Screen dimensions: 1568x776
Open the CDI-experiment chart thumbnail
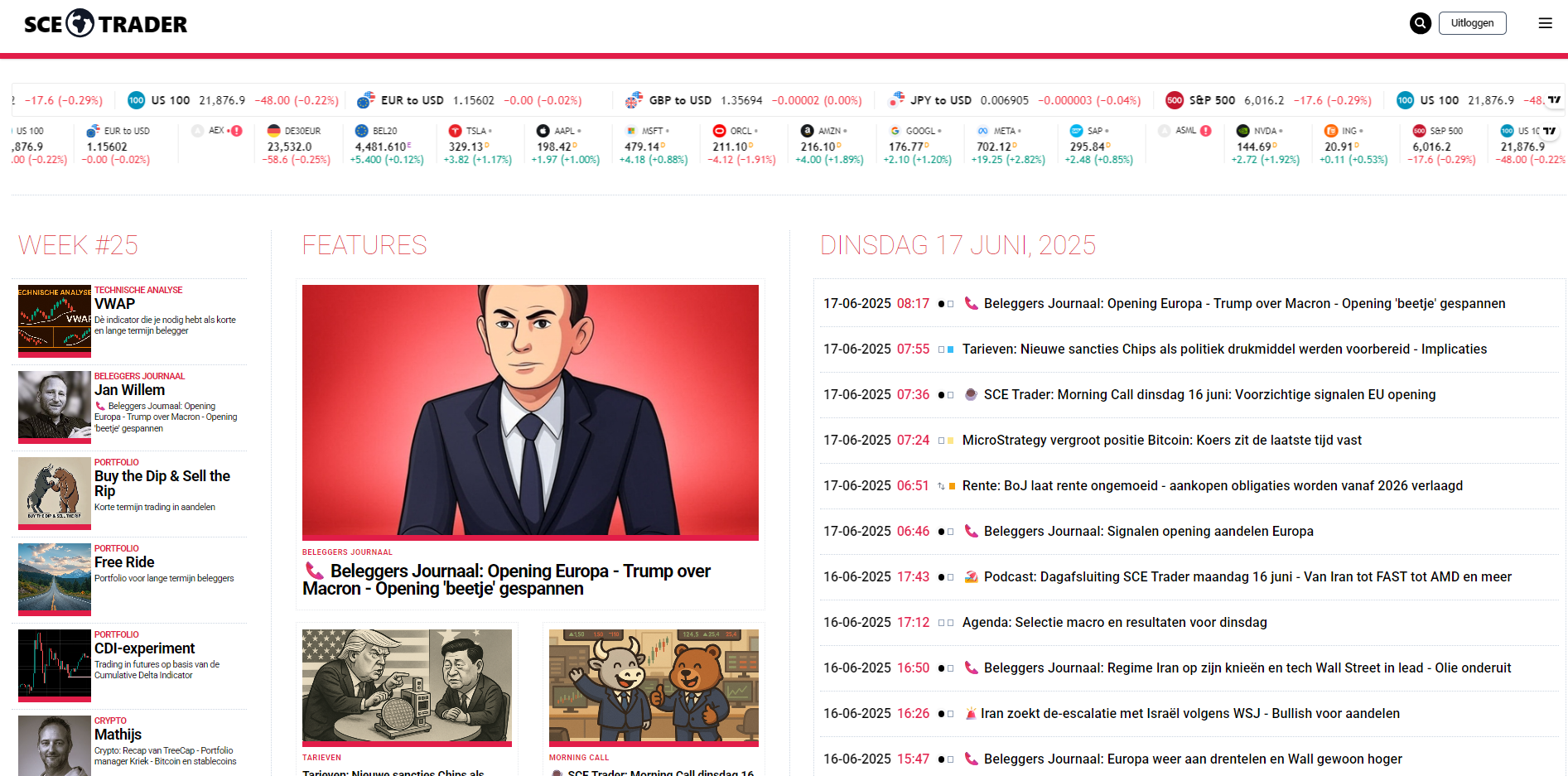point(55,665)
